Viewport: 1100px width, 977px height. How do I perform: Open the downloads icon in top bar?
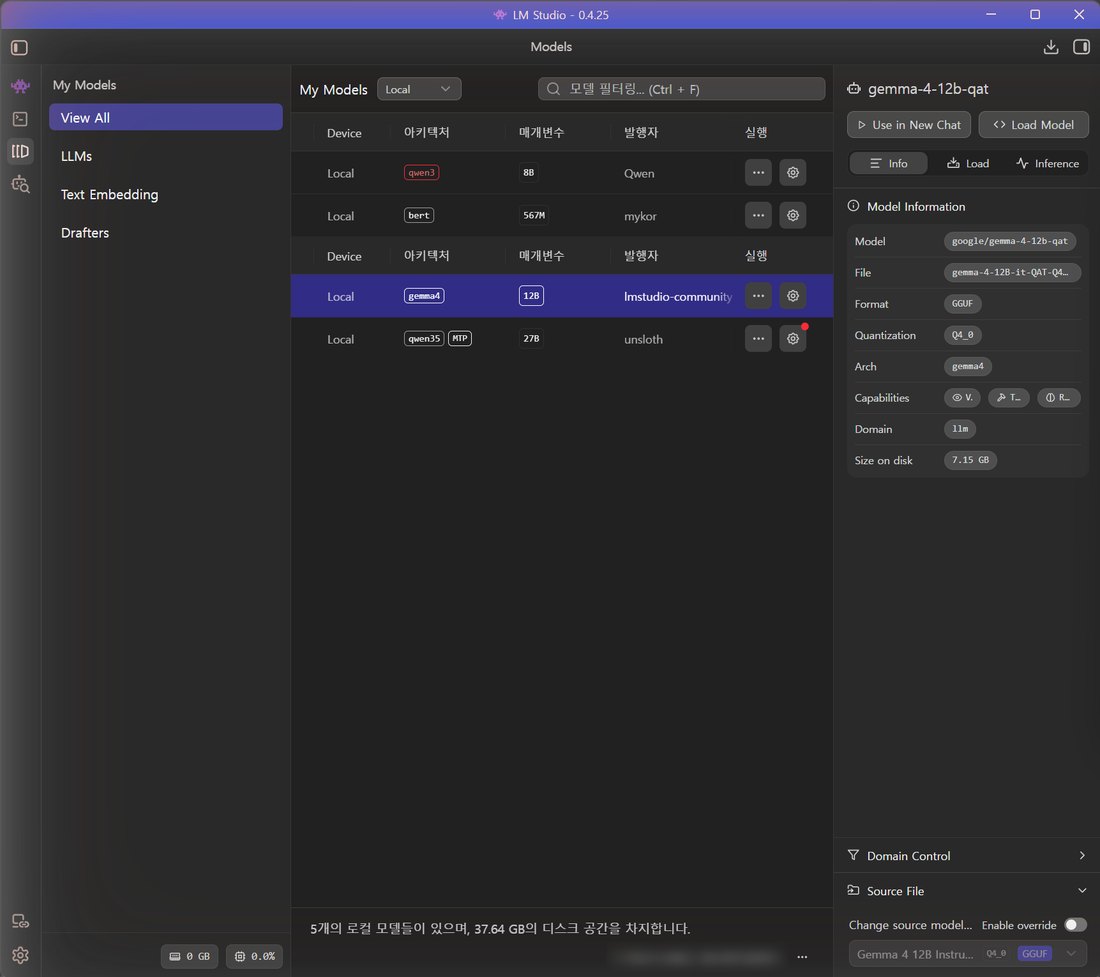[x=1050, y=47]
